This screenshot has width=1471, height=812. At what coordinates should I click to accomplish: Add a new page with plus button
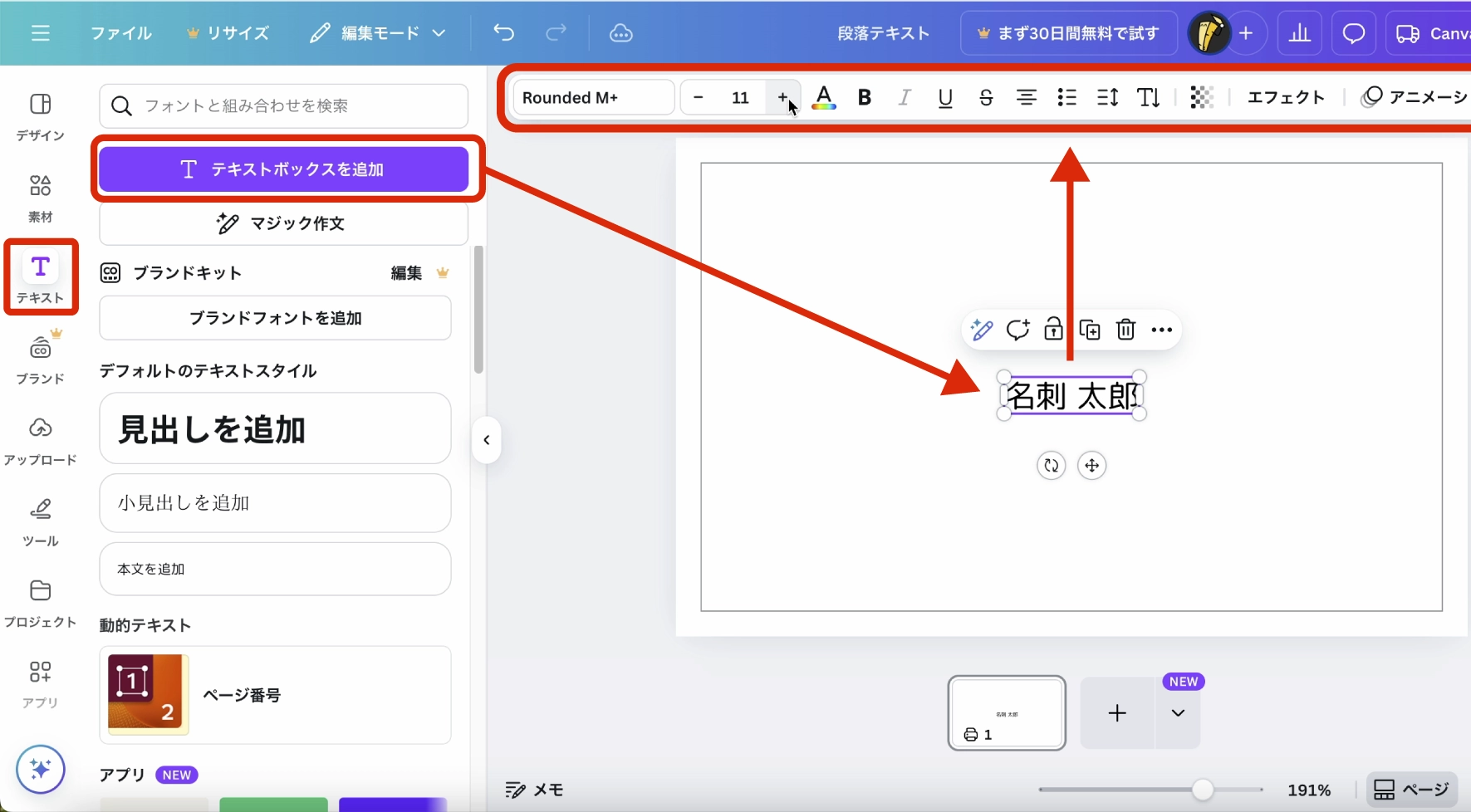point(1117,713)
